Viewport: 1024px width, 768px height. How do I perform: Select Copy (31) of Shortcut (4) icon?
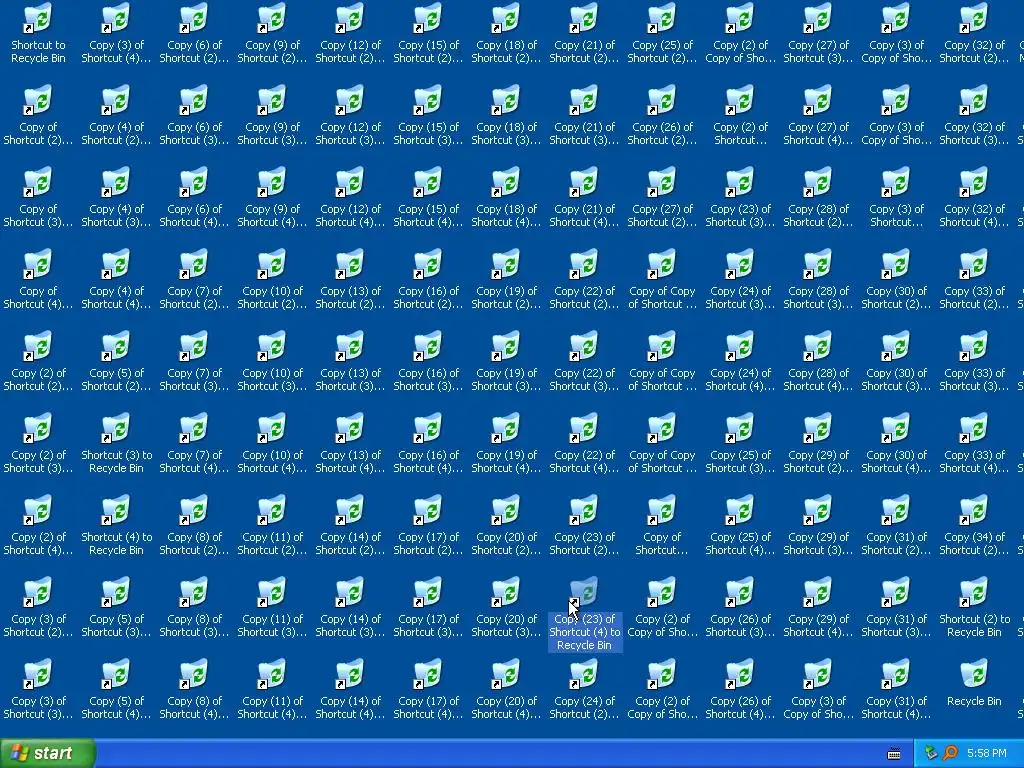click(x=896, y=689)
